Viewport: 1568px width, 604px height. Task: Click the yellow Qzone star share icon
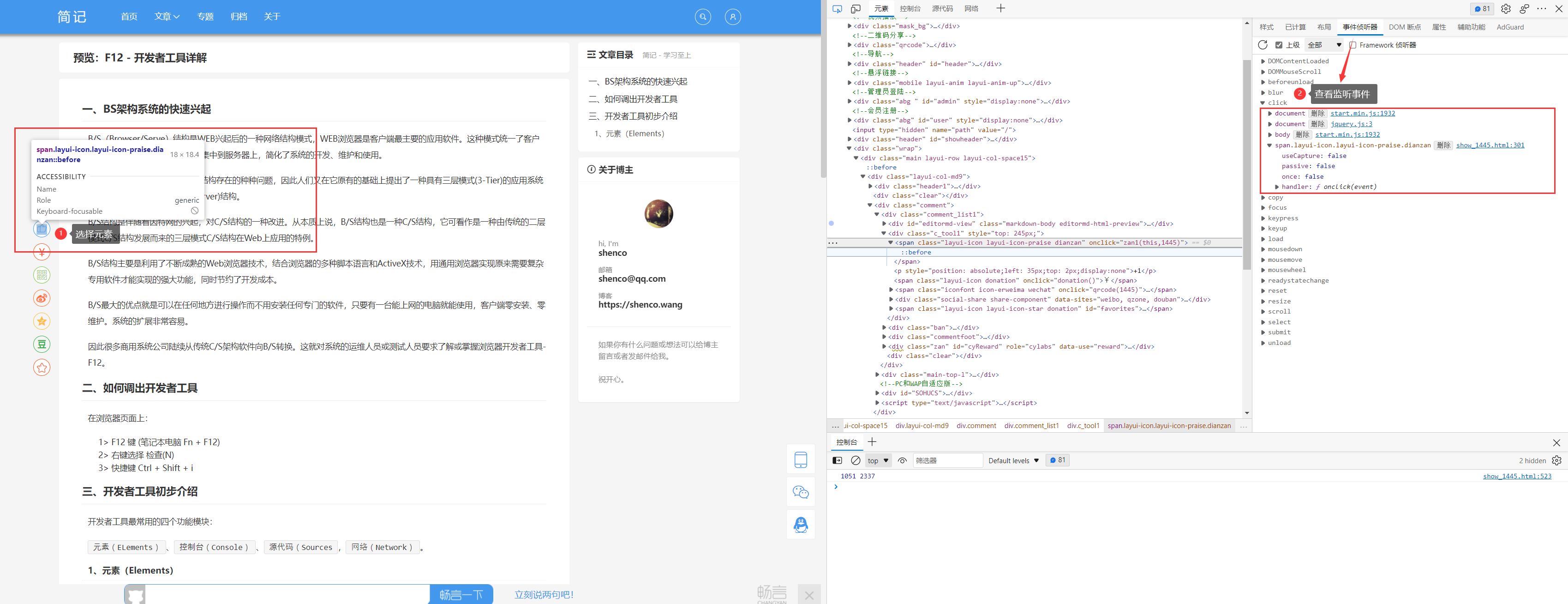tap(42, 321)
